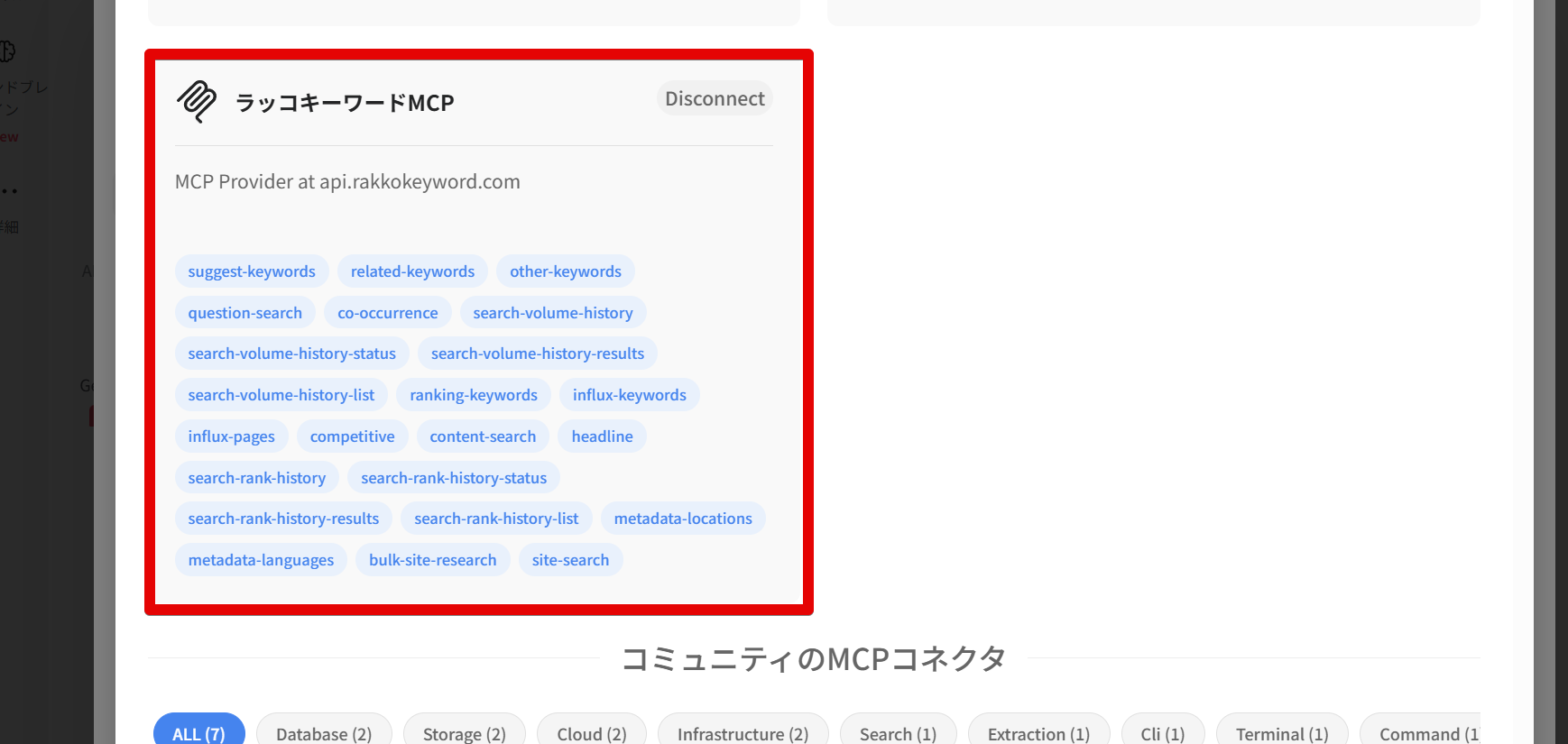Click the metadata-locations tag
1568x744 pixels.
click(683, 519)
